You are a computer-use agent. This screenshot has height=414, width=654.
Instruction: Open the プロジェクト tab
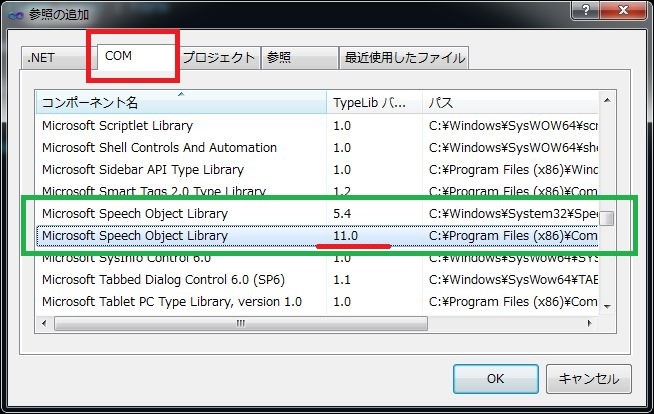pyautogui.click(x=219, y=58)
